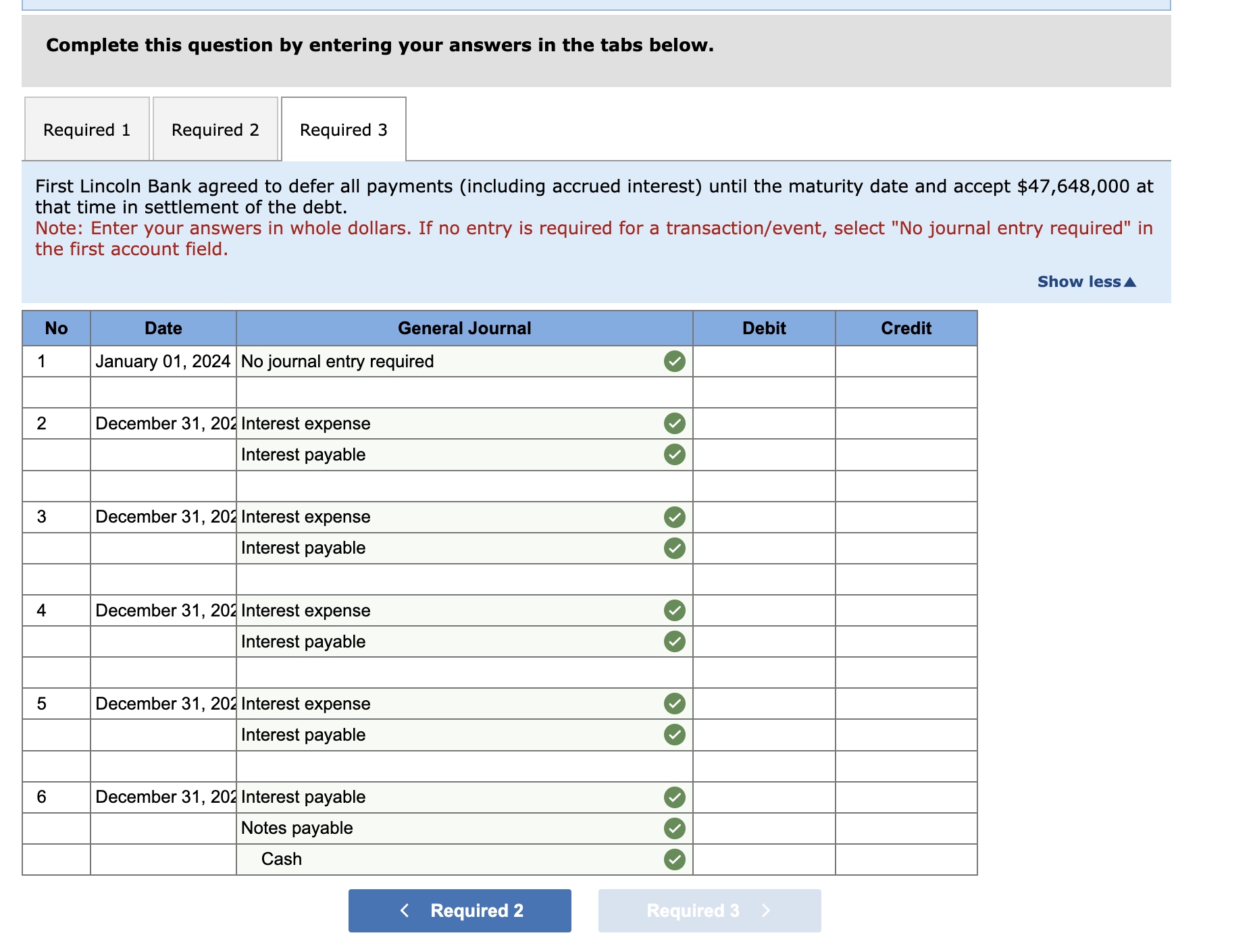
Task: Click Debit cell for entry 2 Interest expense
Action: click(x=764, y=423)
